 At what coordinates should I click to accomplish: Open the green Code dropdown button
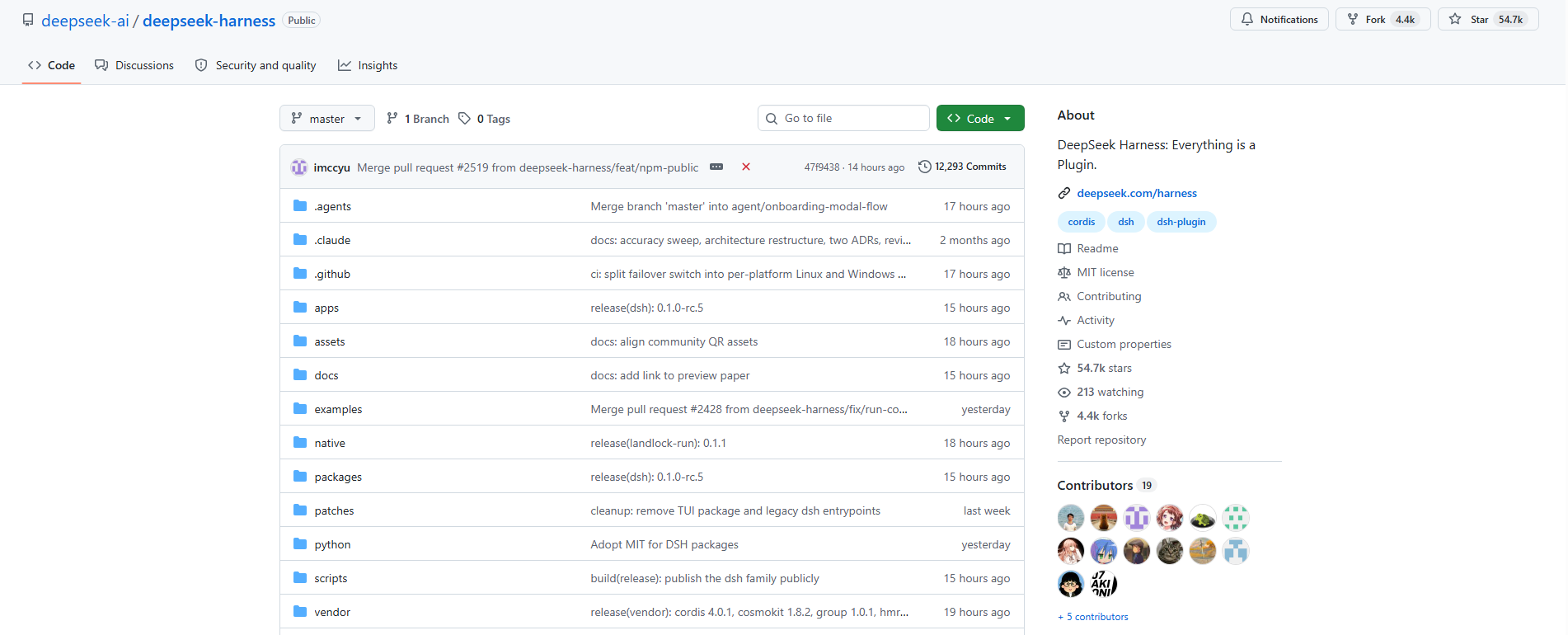click(980, 119)
